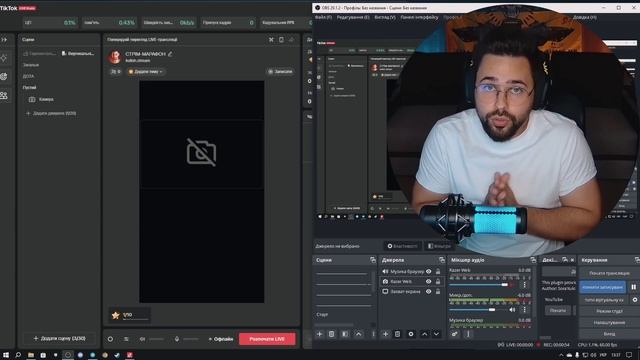Open the Вигляд menu in OBS
This screenshot has width=640, height=360.
385,18
